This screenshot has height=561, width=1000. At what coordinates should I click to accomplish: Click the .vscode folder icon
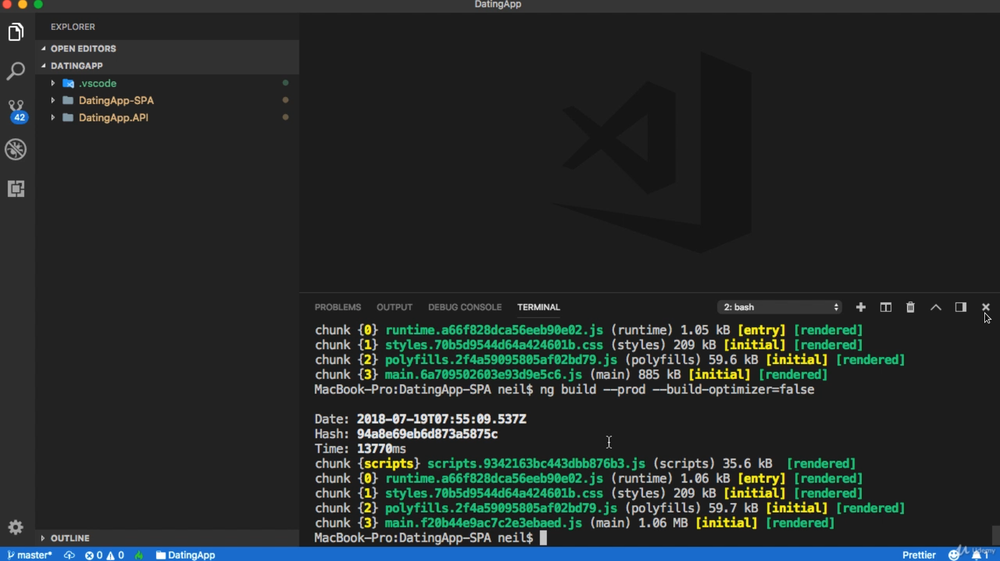[x=68, y=83]
